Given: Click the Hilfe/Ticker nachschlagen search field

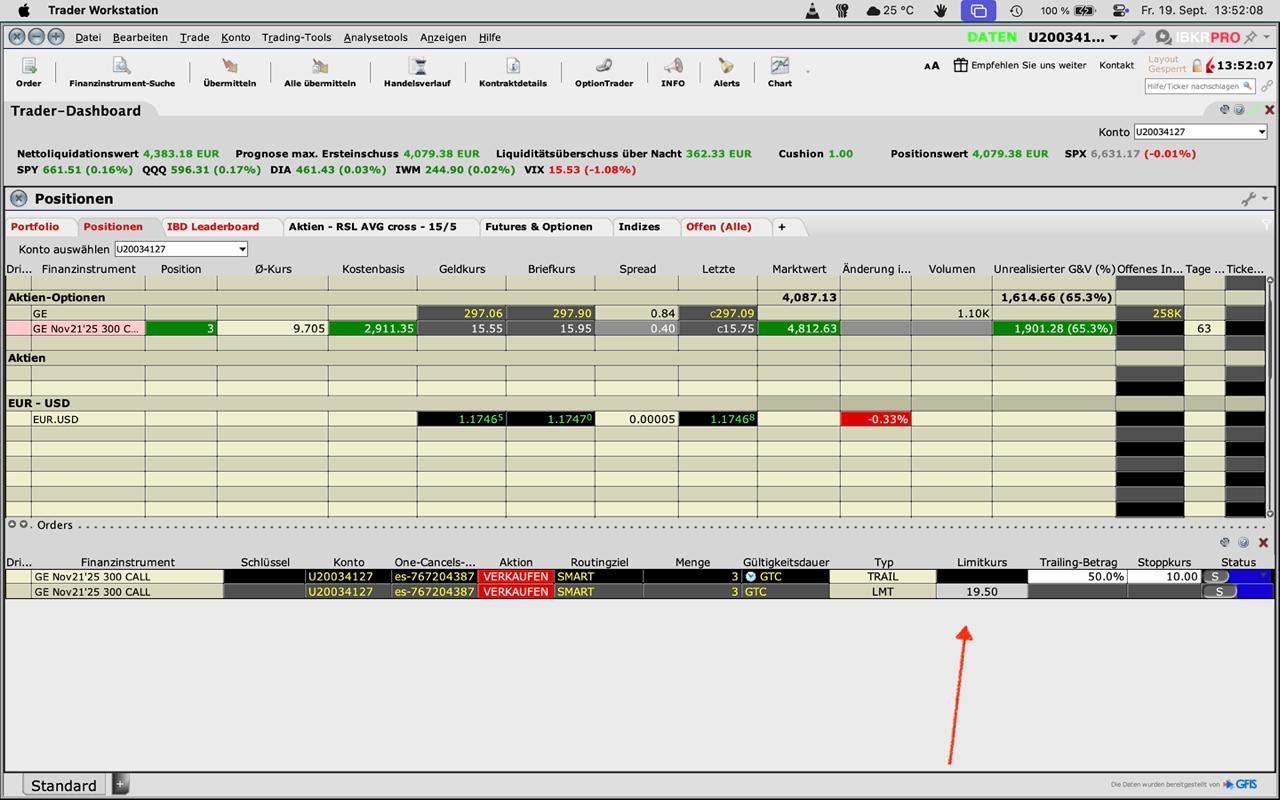Looking at the screenshot, I should pyautogui.click(x=1198, y=87).
